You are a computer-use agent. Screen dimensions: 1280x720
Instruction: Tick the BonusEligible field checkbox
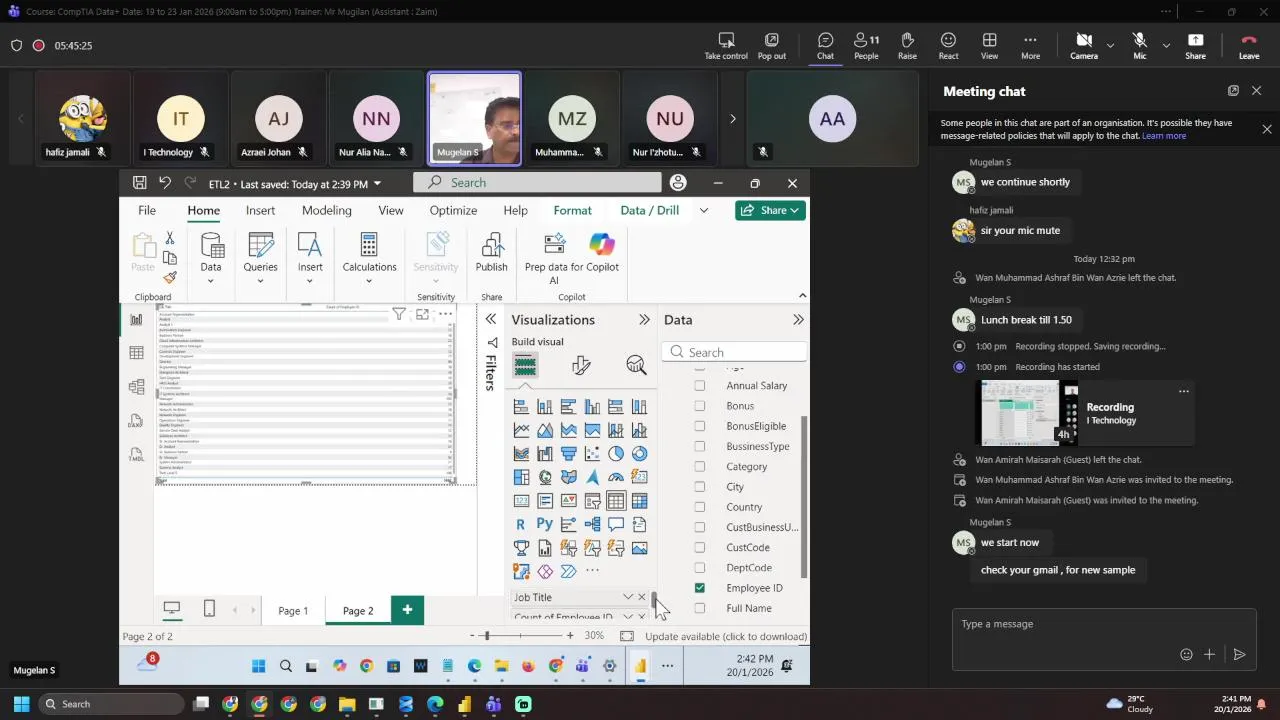point(700,426)
